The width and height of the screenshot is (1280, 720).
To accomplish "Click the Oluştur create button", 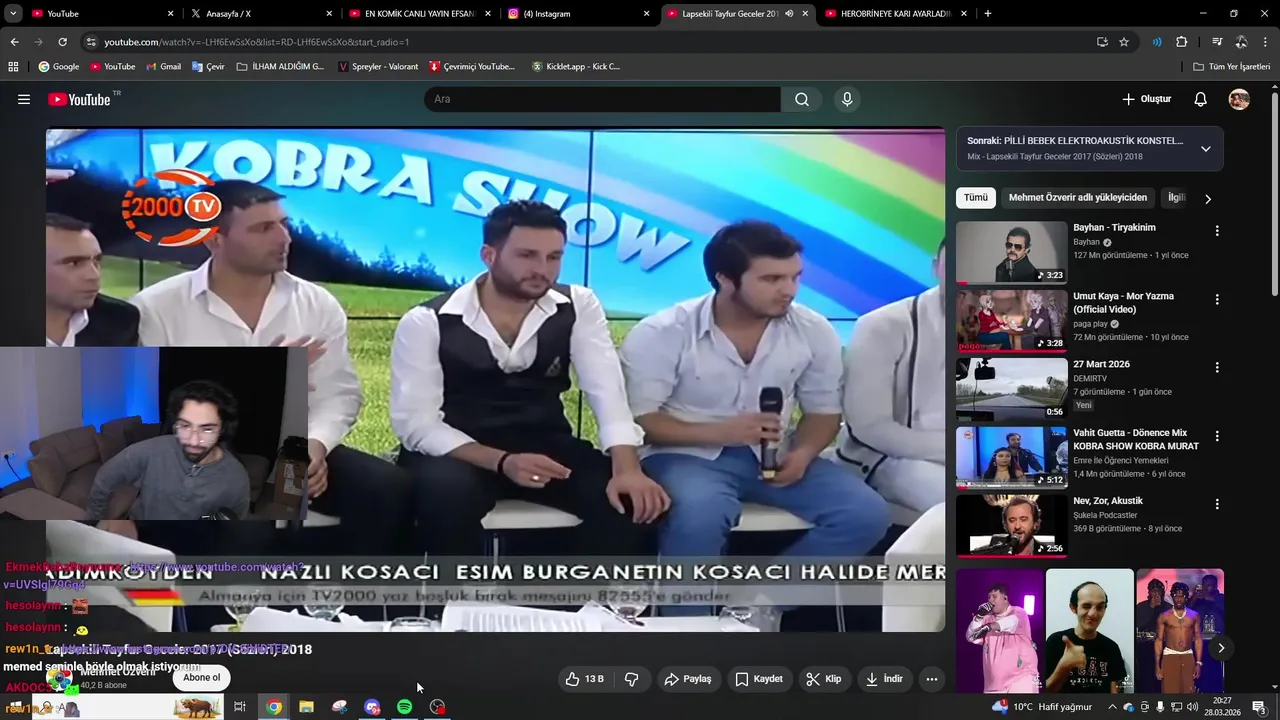I will (1146, 99).
